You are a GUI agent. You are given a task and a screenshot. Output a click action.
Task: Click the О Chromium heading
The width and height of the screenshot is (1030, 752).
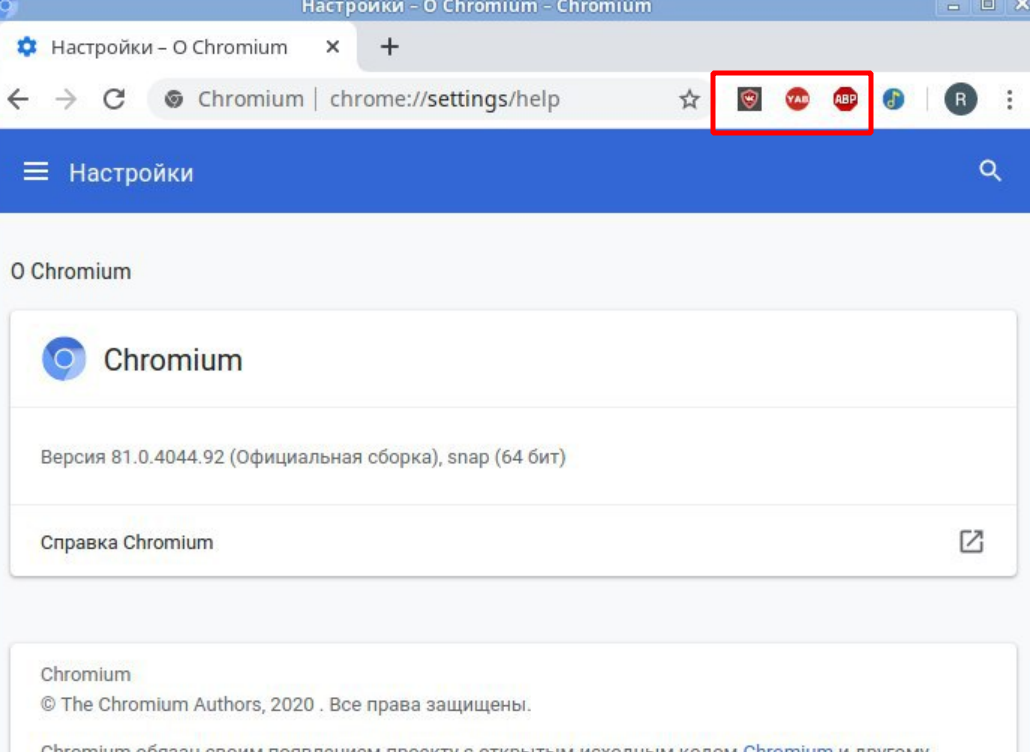(x=71, y=271)
